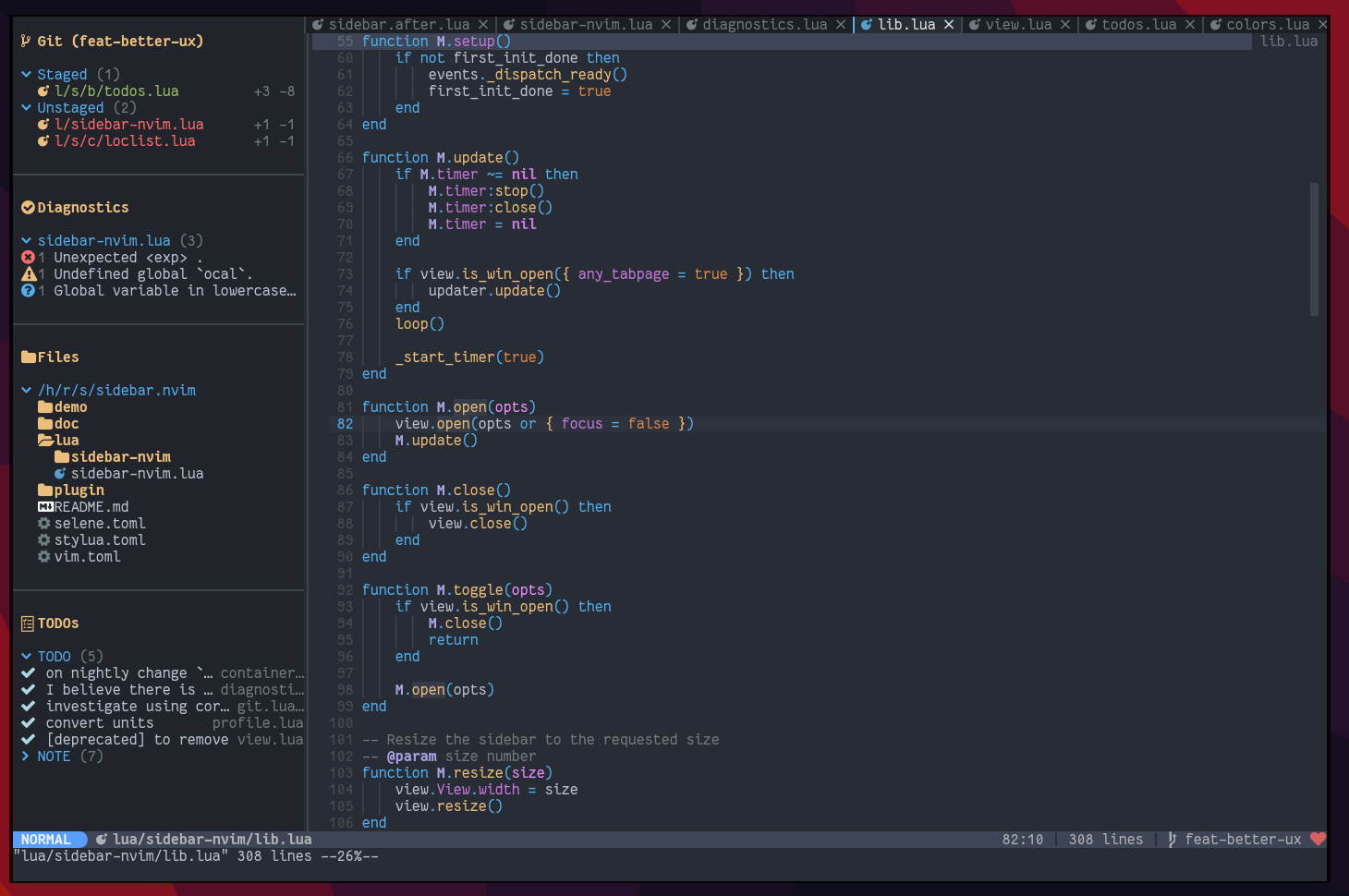Click the plugin folder icon

[x=45, y=490]
